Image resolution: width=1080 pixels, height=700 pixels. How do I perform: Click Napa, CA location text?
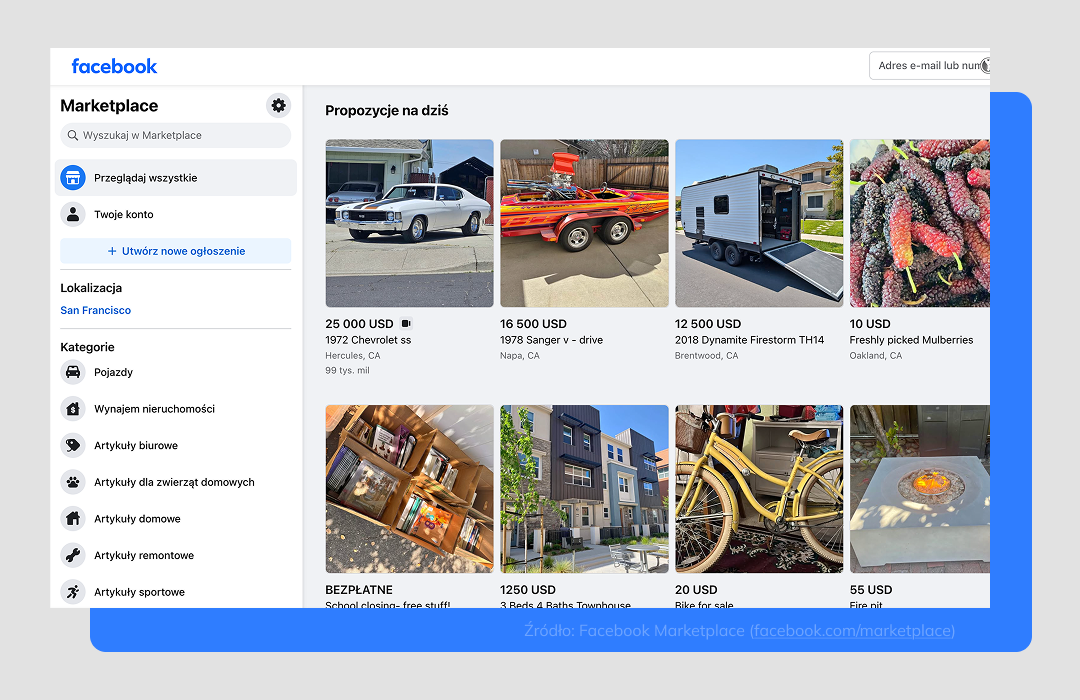pos(520,356)
